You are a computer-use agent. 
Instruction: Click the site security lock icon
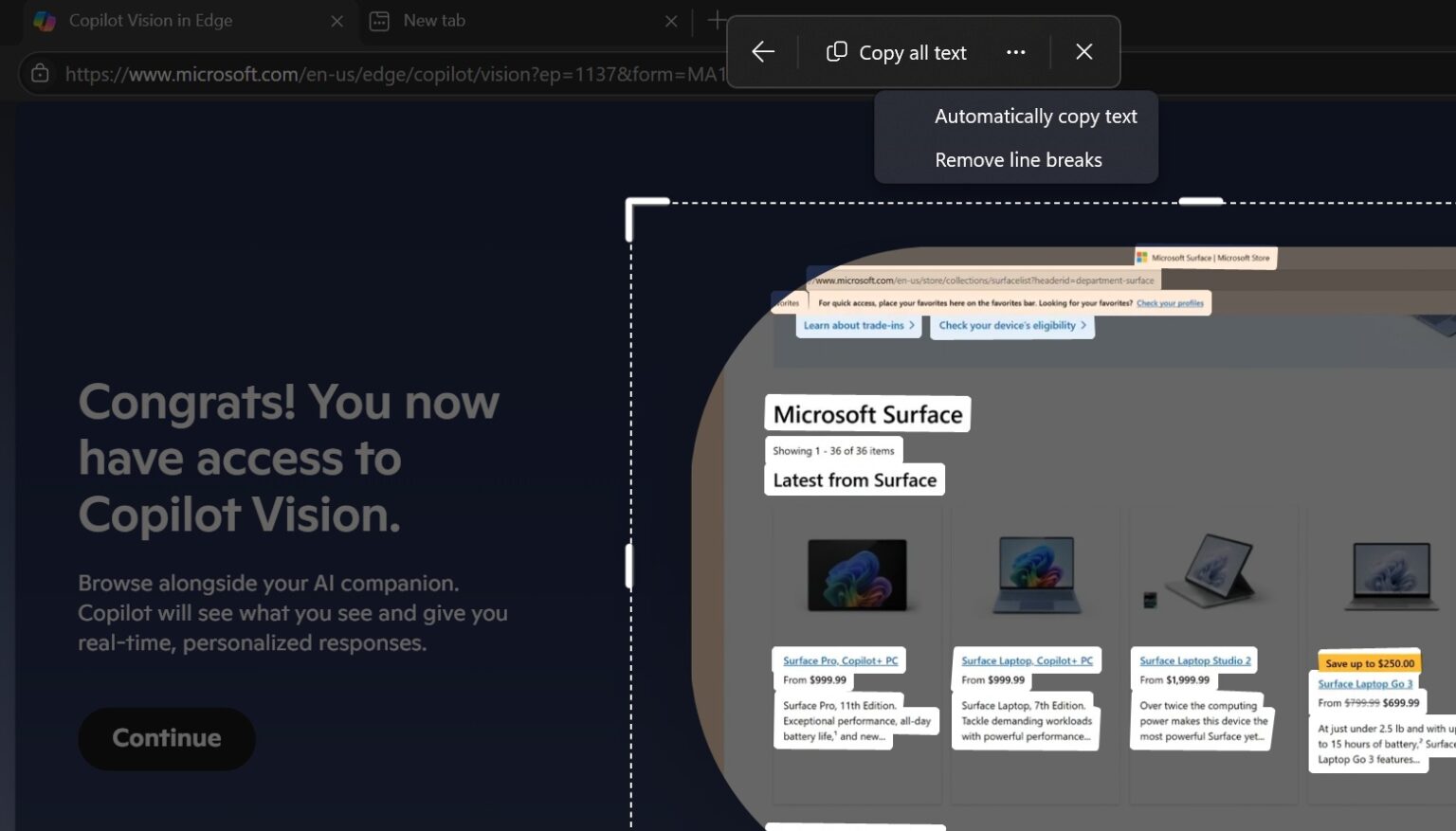click(39, 73)
